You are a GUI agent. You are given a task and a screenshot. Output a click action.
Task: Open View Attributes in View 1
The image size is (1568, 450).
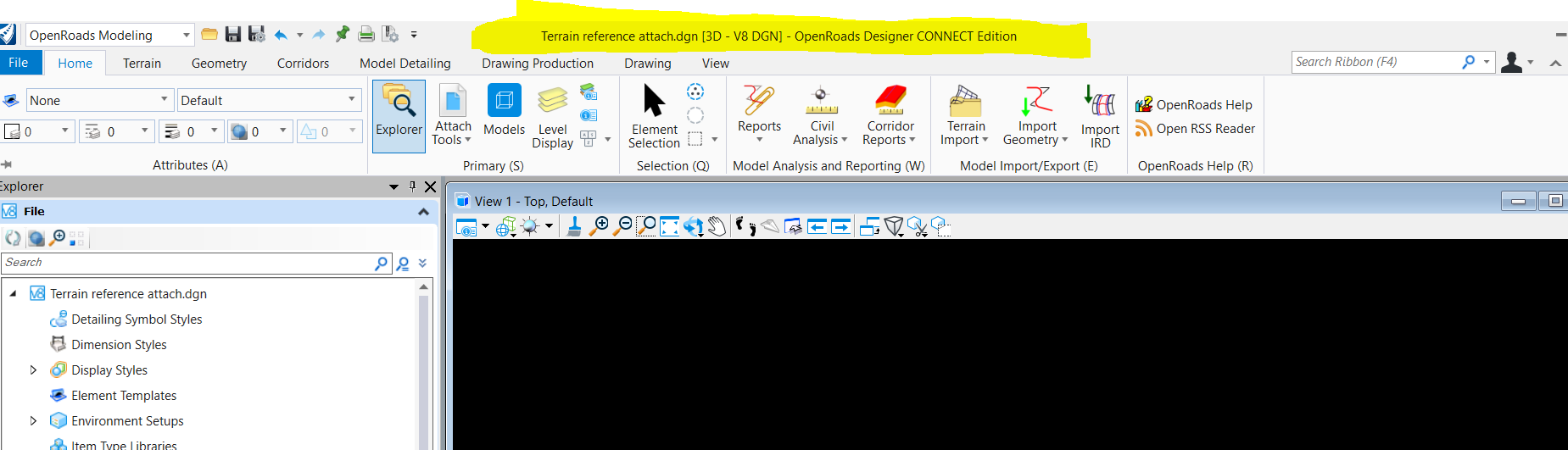pyautogui.click(x=466, y=226)
